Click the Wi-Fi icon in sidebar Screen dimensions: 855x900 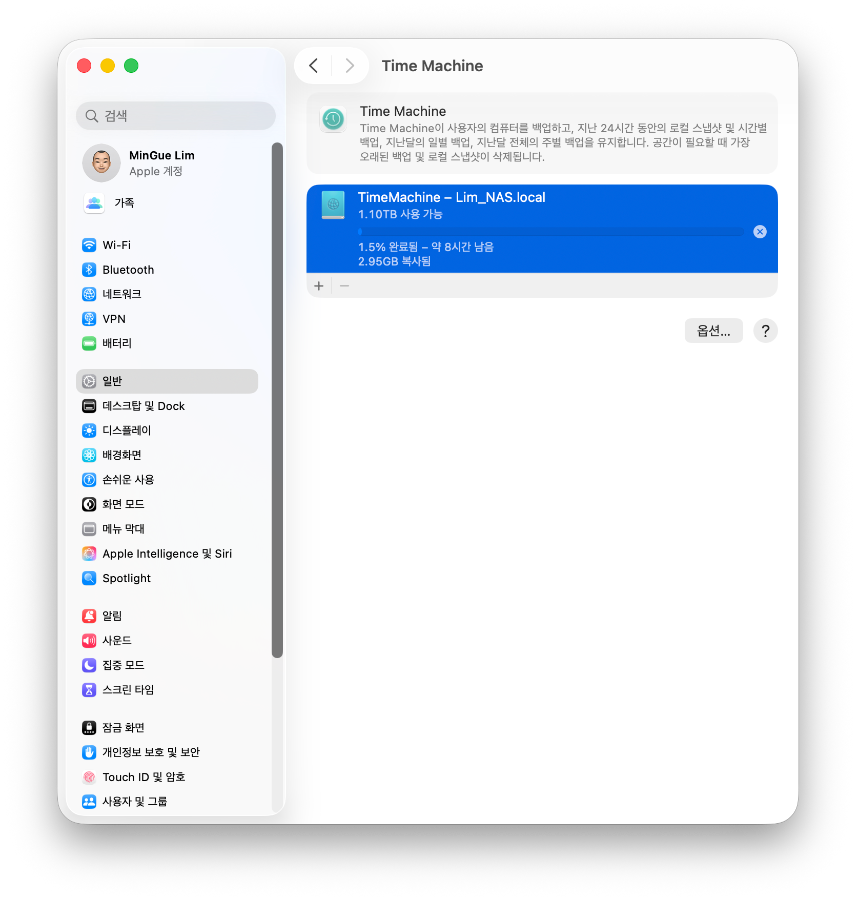click(89, 245)
